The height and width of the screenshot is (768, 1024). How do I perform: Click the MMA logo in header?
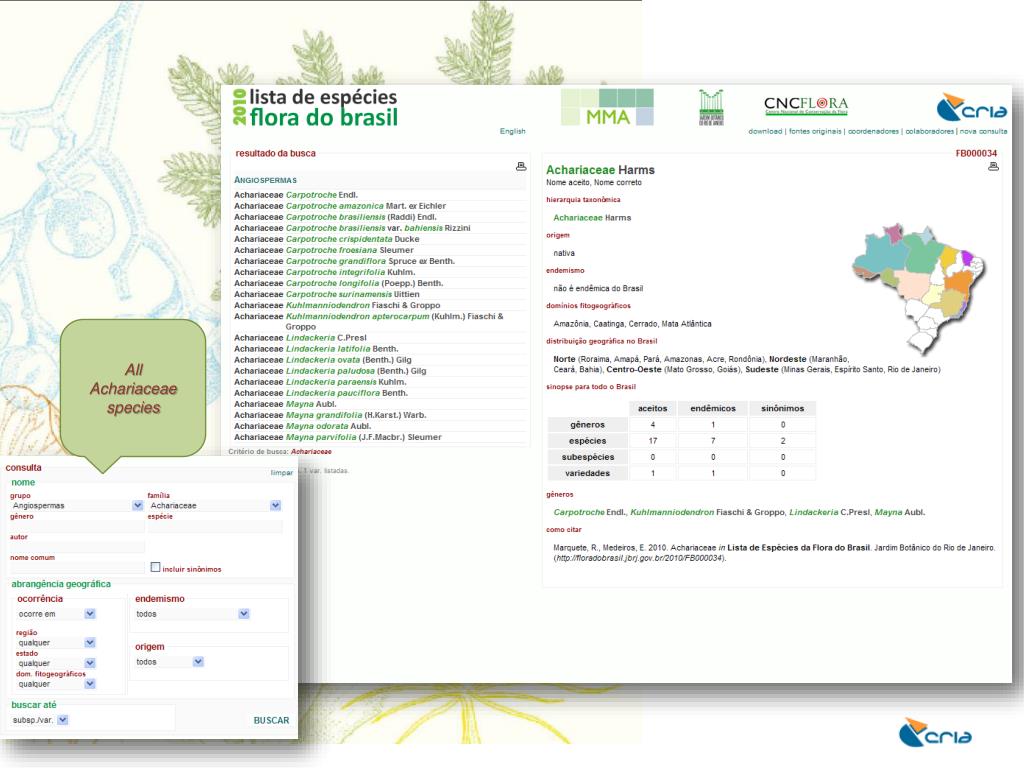[x=607, y=107]
